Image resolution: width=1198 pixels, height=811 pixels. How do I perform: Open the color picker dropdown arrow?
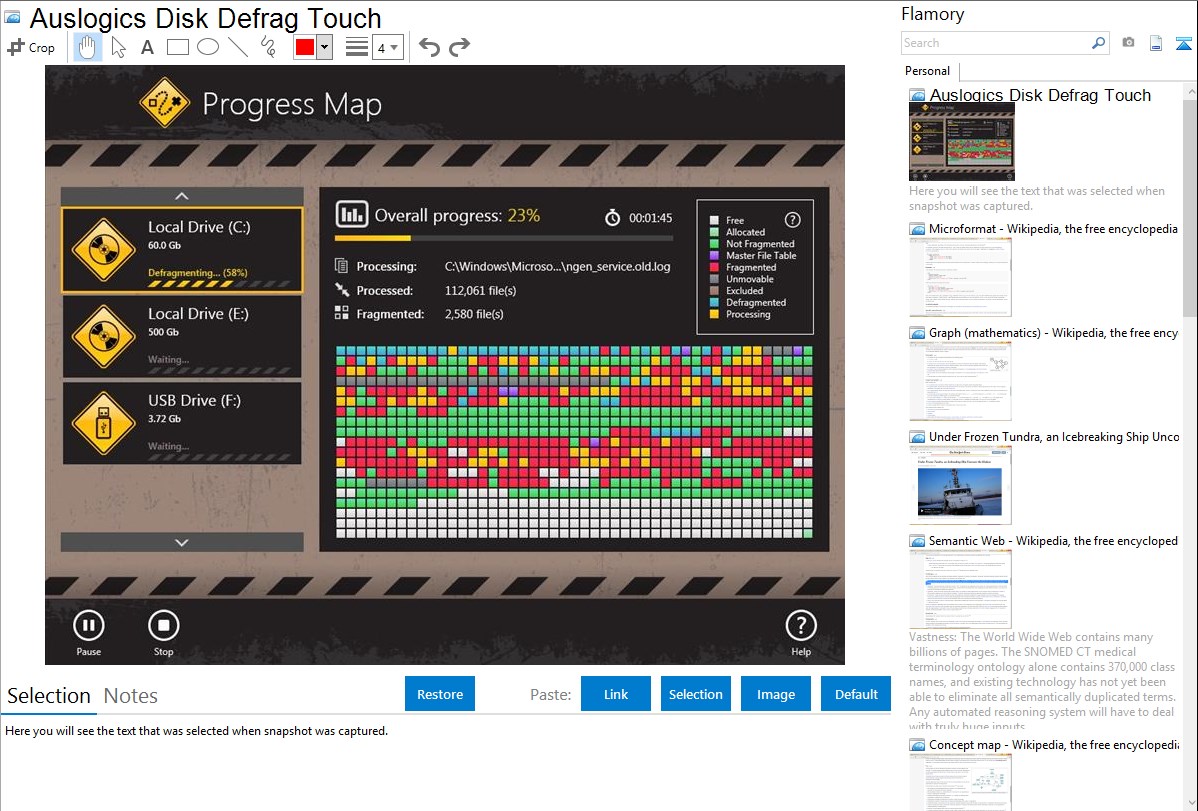tap(324, 47)
